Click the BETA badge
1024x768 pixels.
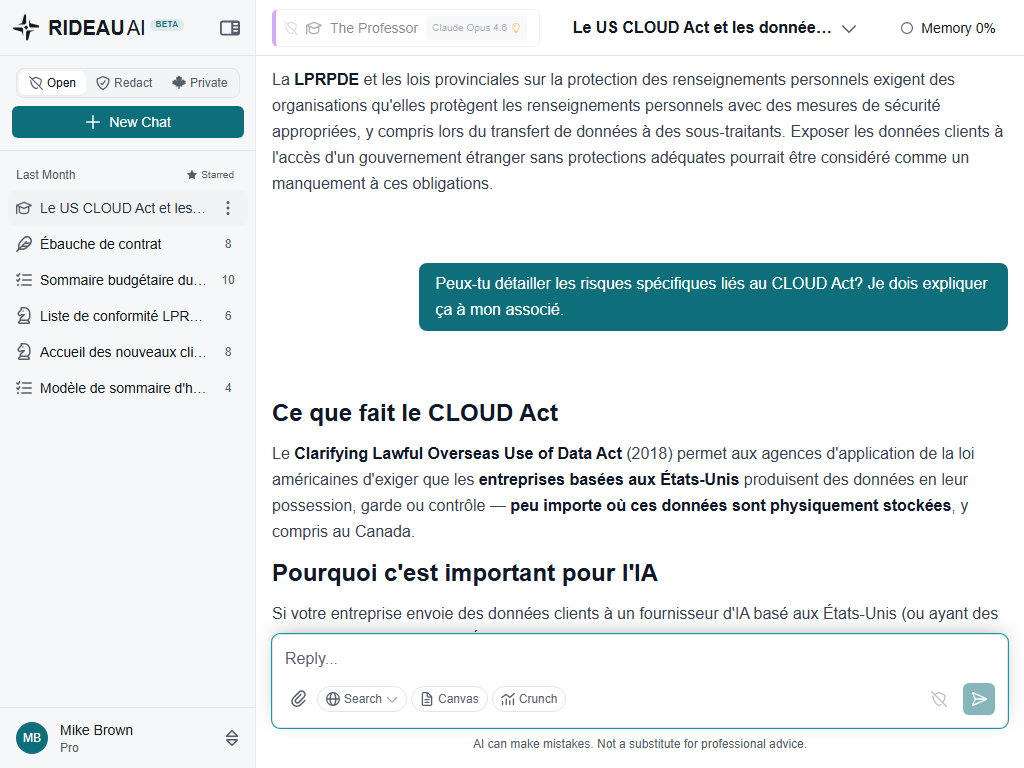(x=167, y=24)
